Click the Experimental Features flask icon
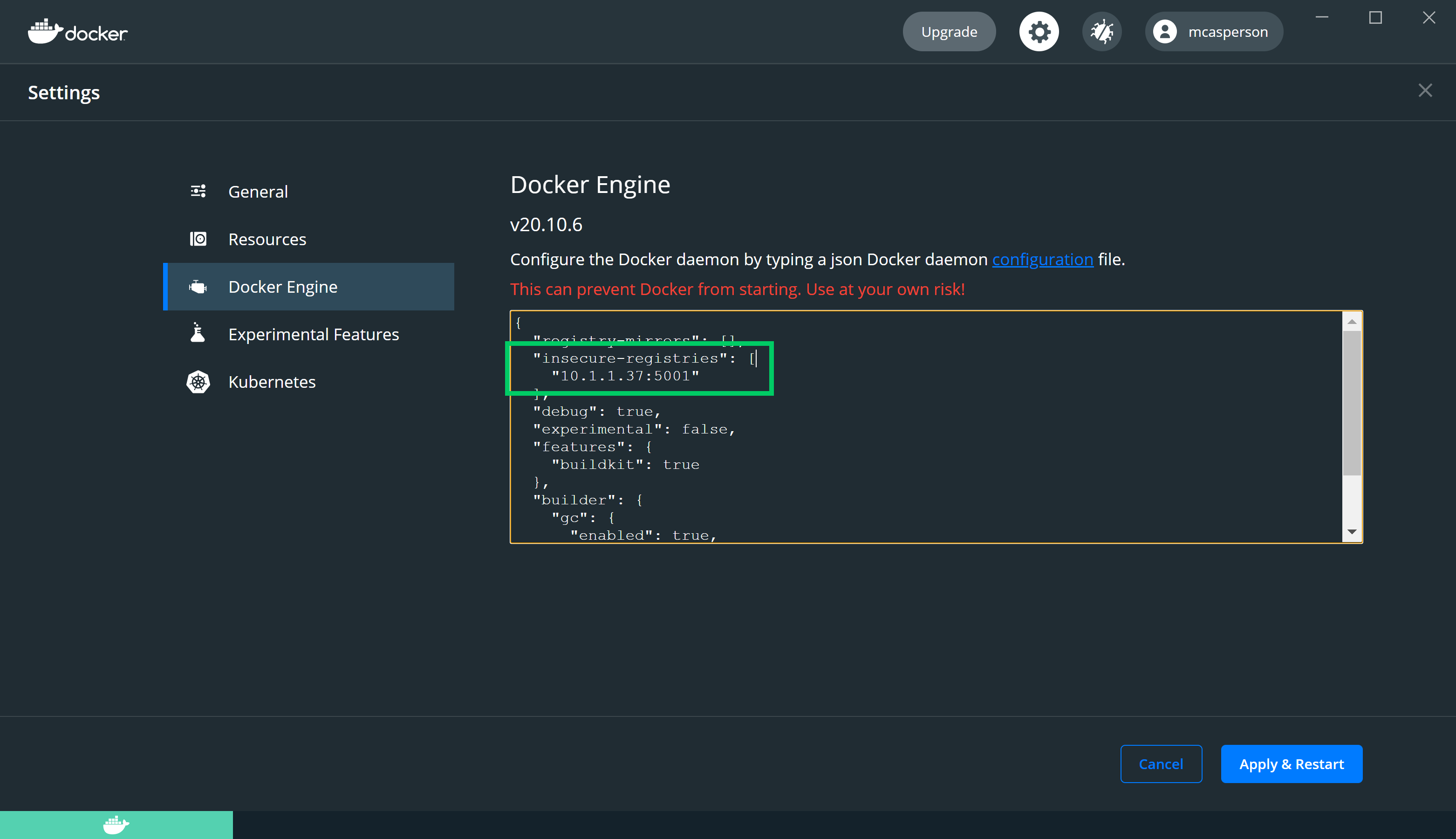1456x839 pixels. point(198,334)
